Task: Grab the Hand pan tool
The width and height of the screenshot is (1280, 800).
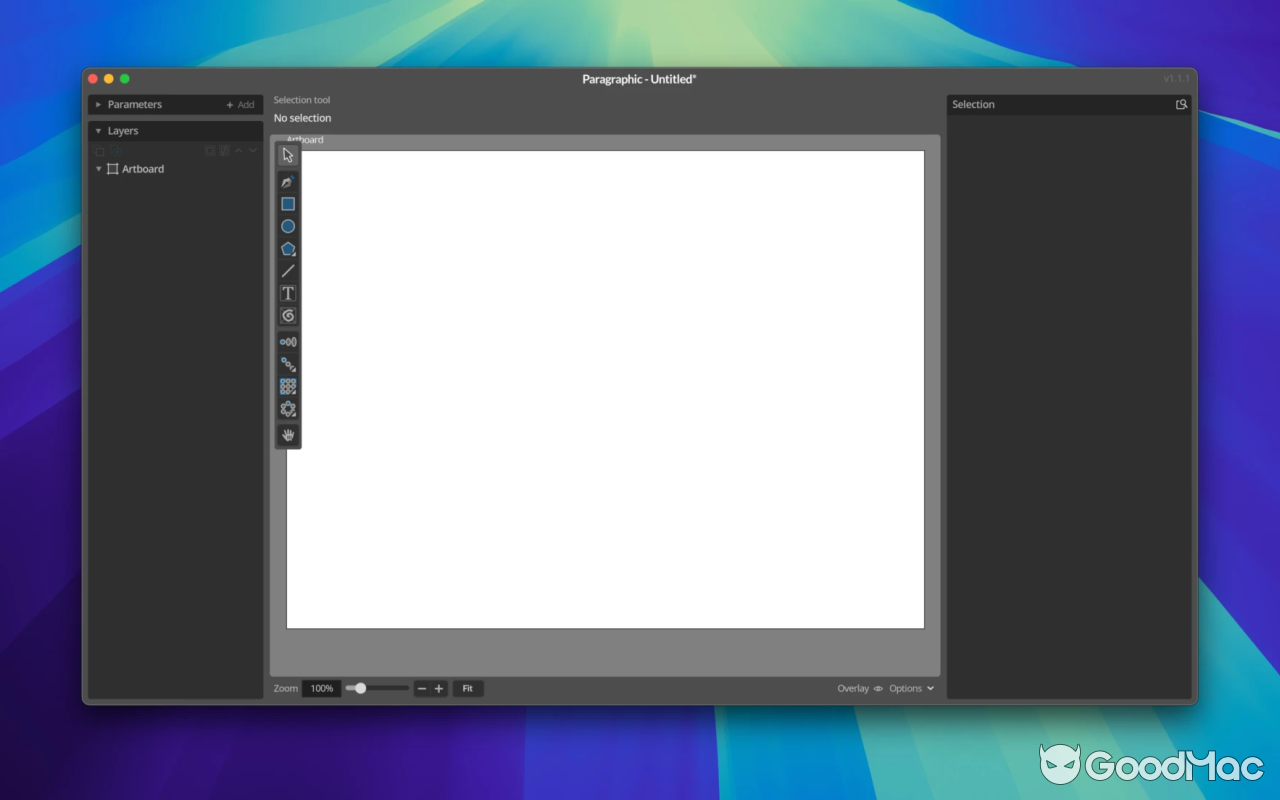Action: [288, 435]
